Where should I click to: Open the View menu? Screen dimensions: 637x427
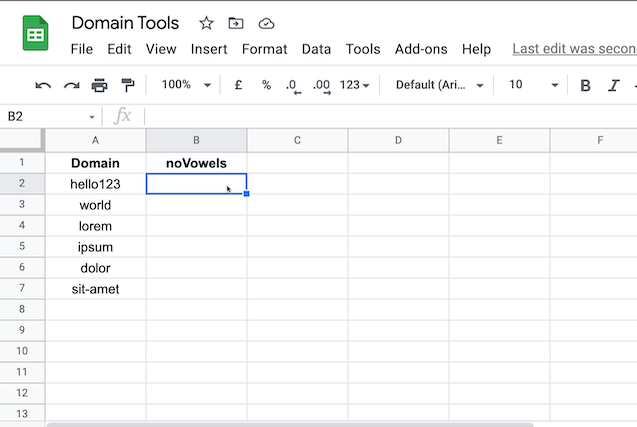161,49
